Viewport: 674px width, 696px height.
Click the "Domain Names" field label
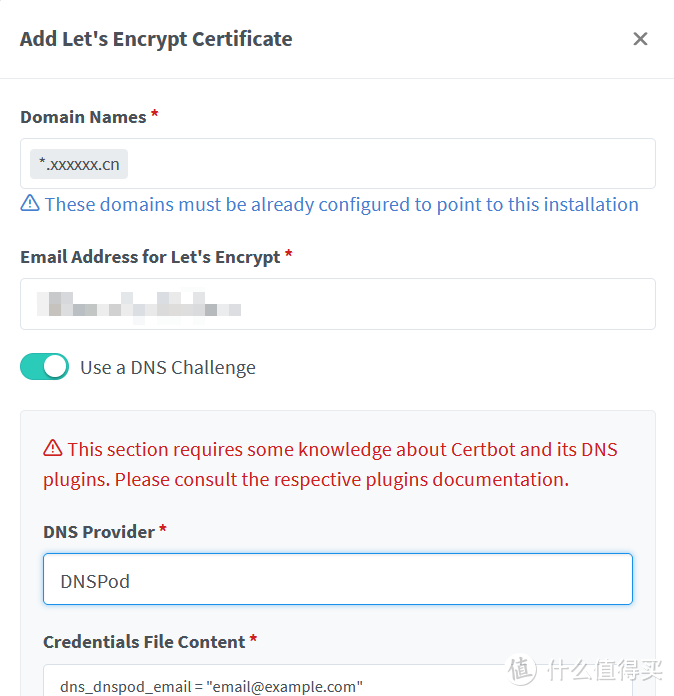83,117
